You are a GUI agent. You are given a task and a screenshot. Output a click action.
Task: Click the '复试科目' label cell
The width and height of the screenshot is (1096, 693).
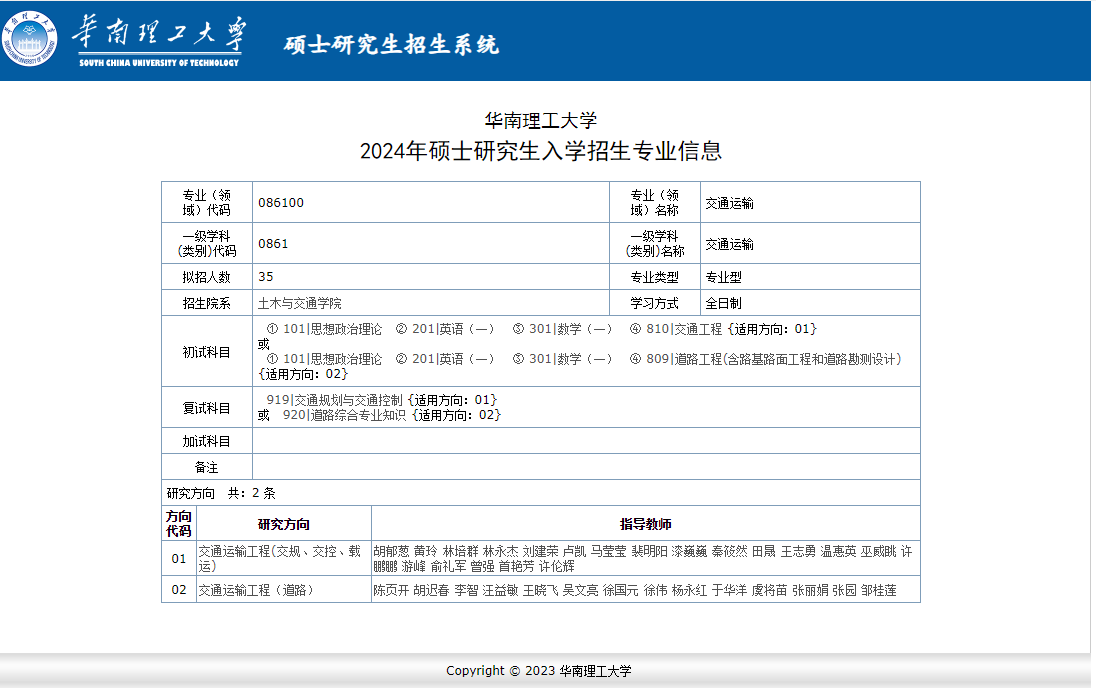[207, 408]
